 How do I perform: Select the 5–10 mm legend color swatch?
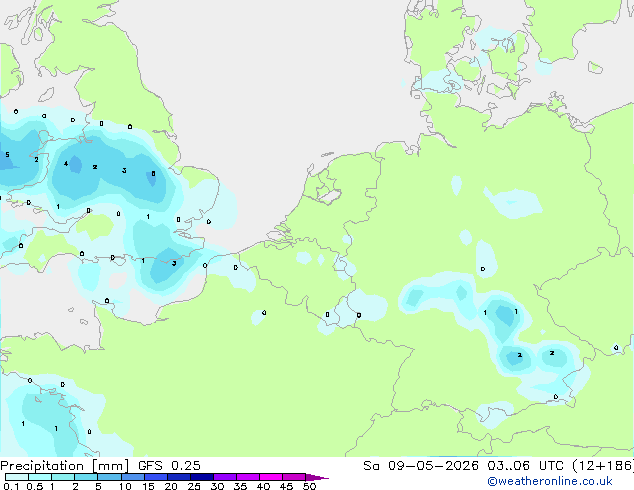coord(109,477)
